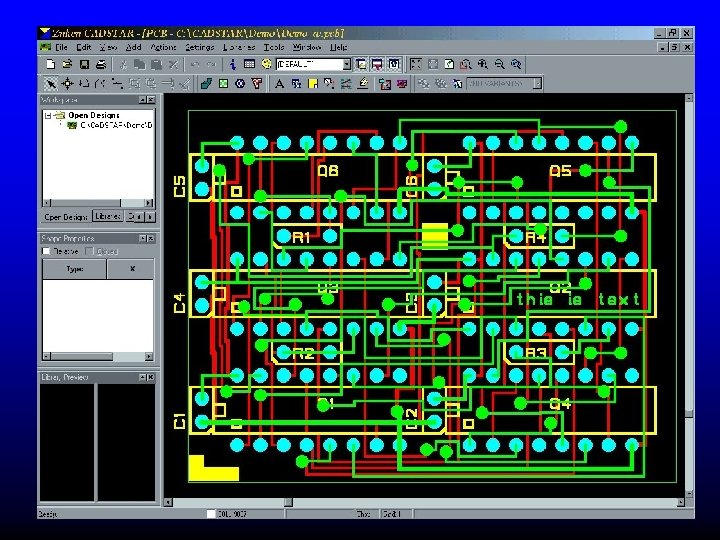720x540 pixels.
Task: Close the Shape Properties panel
Action: coord(151,238)
